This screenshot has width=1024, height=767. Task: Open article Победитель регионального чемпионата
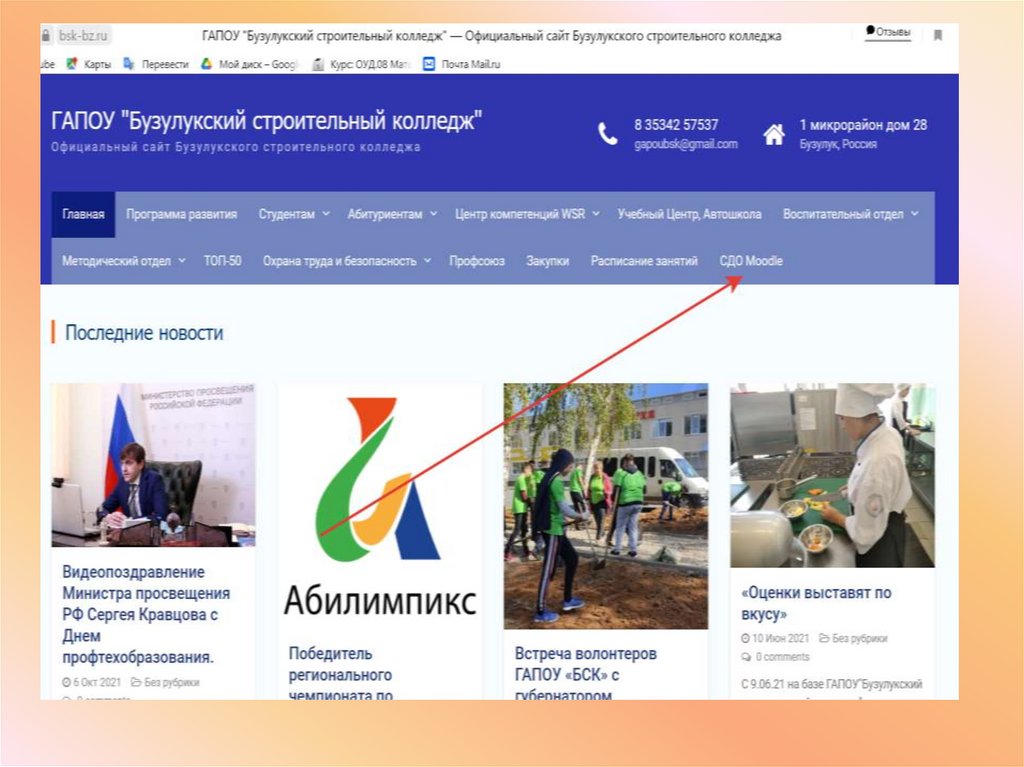click(340, 673)
